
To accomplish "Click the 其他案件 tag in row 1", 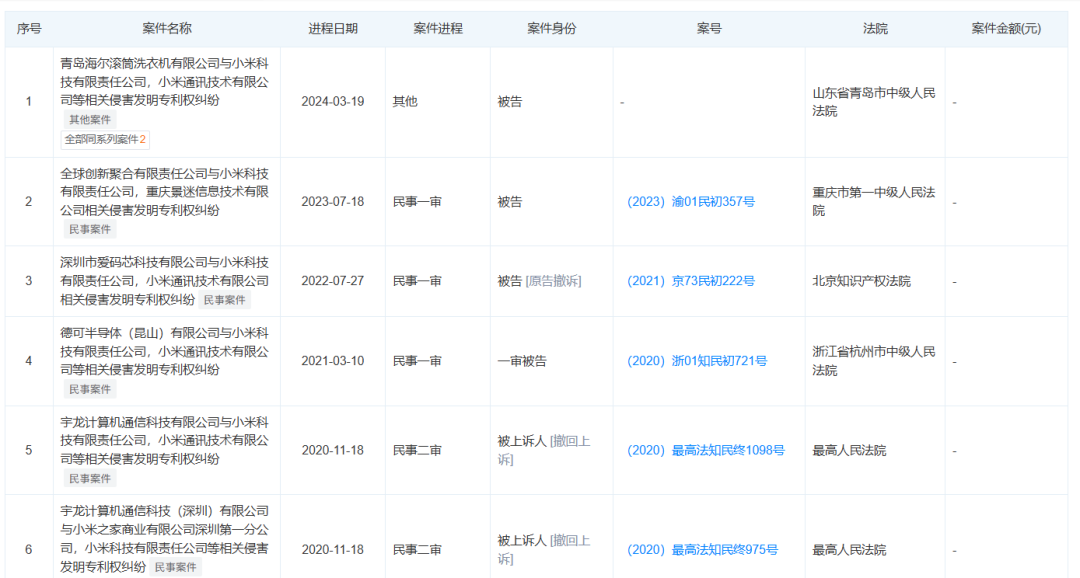I will (90, 120).
